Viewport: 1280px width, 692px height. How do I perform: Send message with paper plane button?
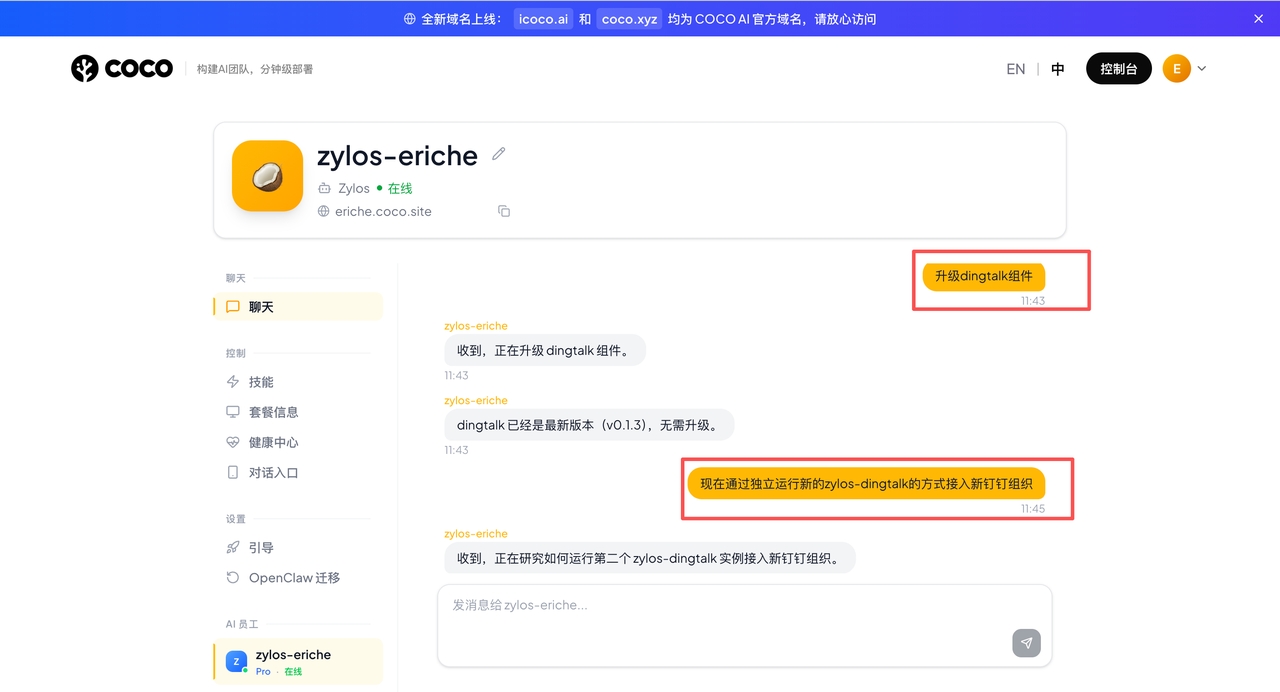[x=1026, y=643]
